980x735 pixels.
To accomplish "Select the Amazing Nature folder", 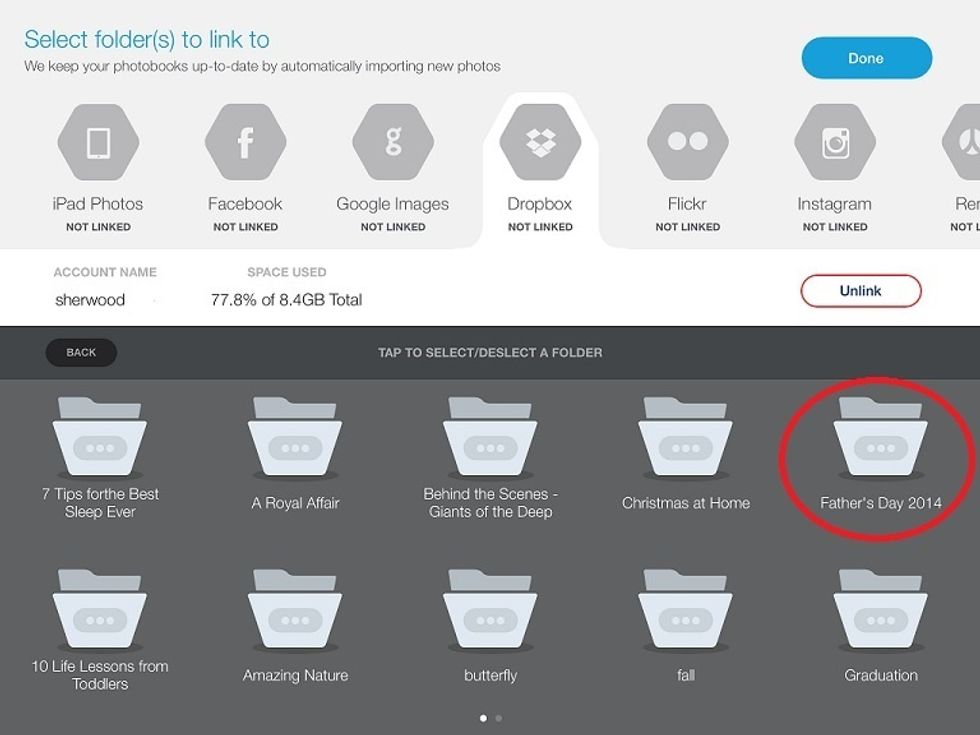I will click(295, 612).
